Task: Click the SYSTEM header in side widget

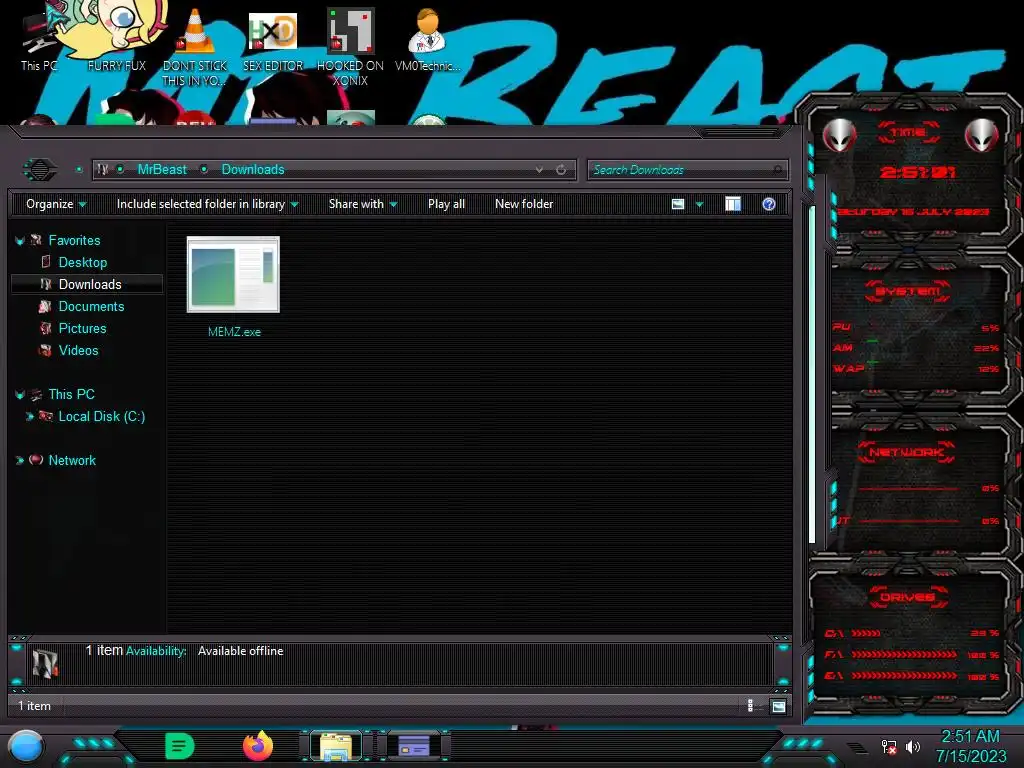Action: pyautogui.click(x=908, y=291)
